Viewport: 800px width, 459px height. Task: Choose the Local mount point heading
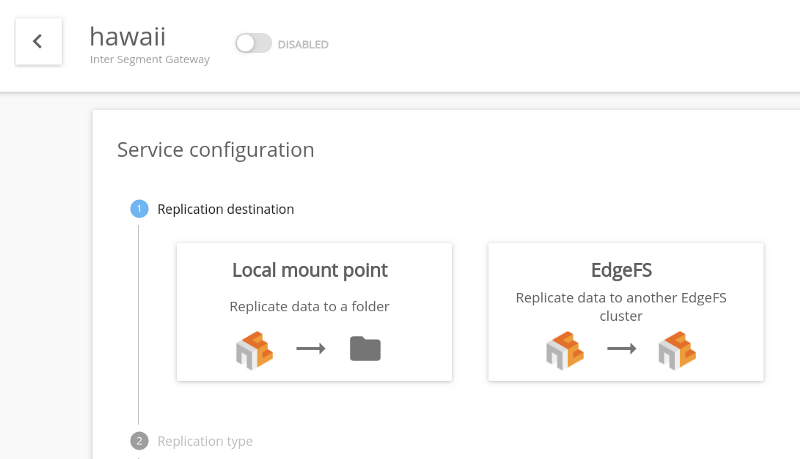(x=310, y=270)
